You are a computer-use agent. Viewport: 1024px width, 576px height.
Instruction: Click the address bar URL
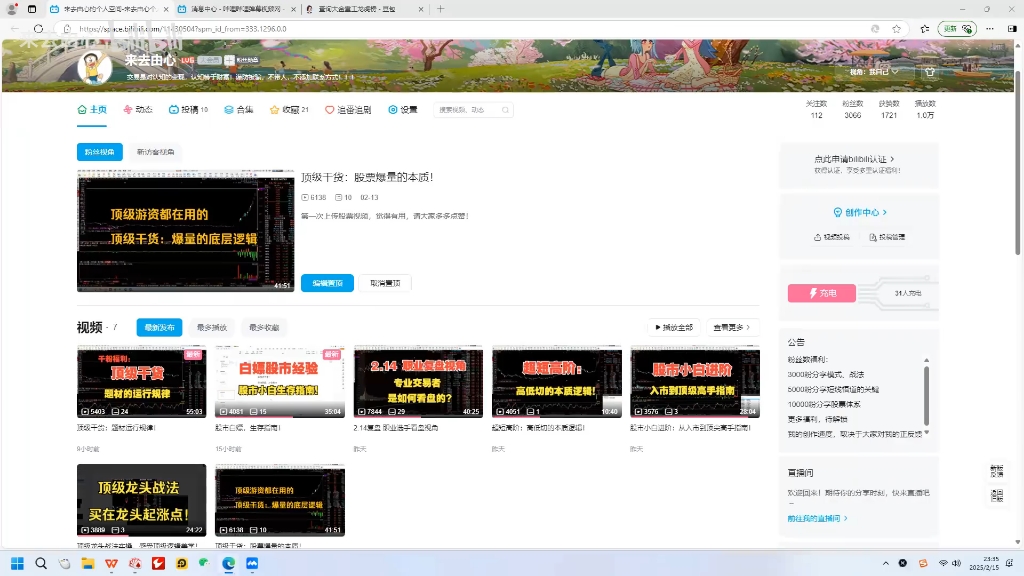click(183, 29)
